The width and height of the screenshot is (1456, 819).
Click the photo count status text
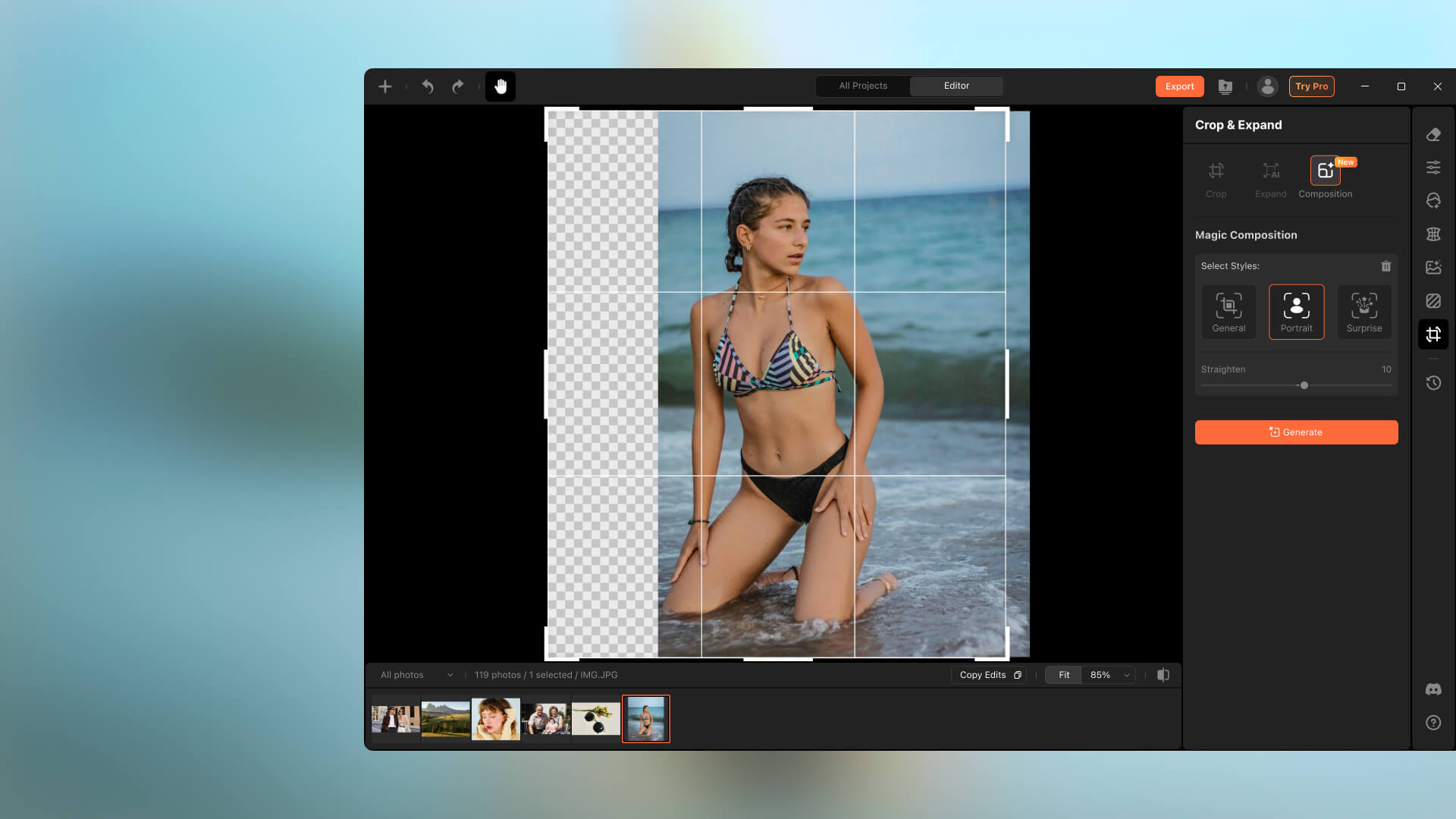coord(546,675)
